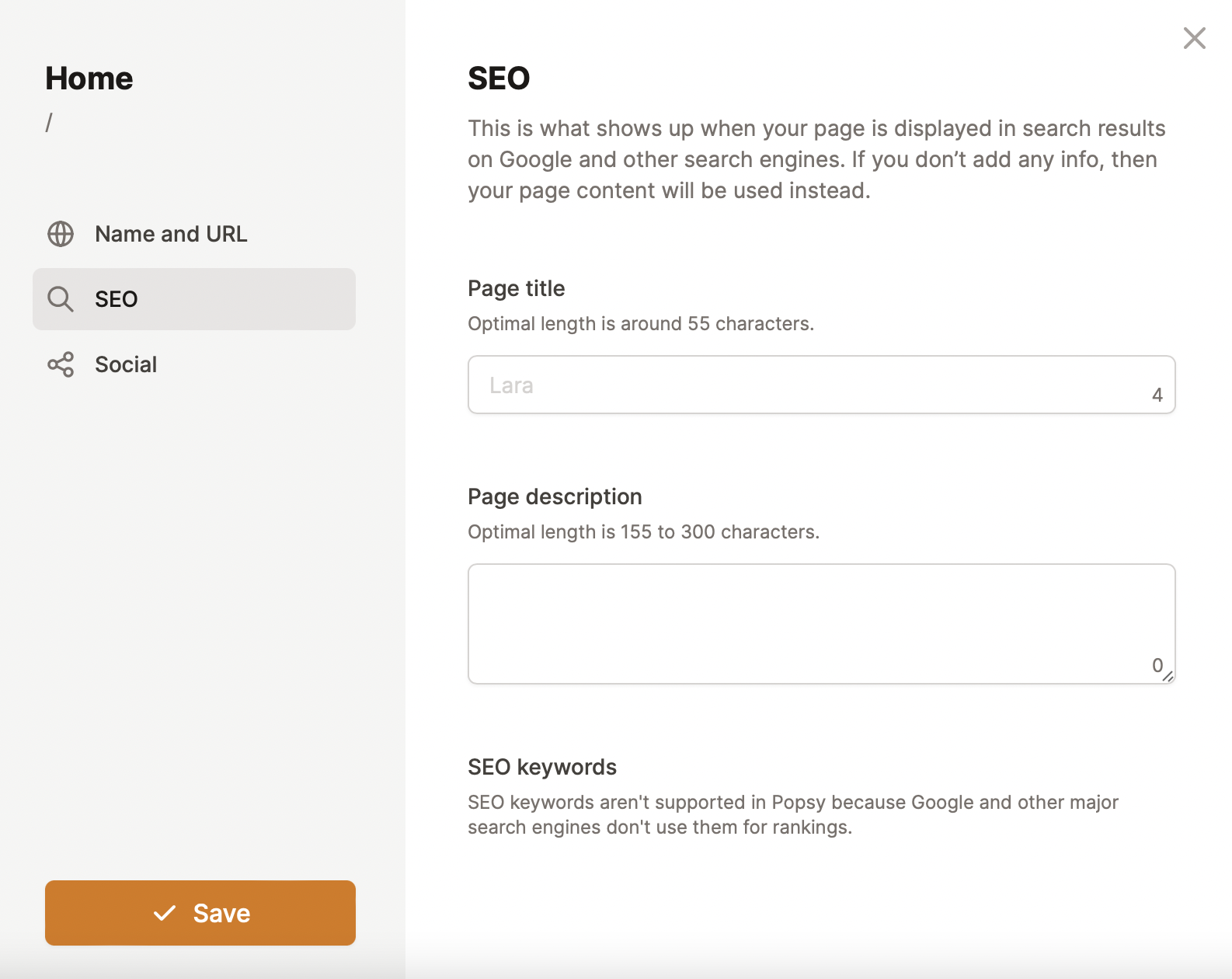Click the share icon next to Social

coord(61,364)
